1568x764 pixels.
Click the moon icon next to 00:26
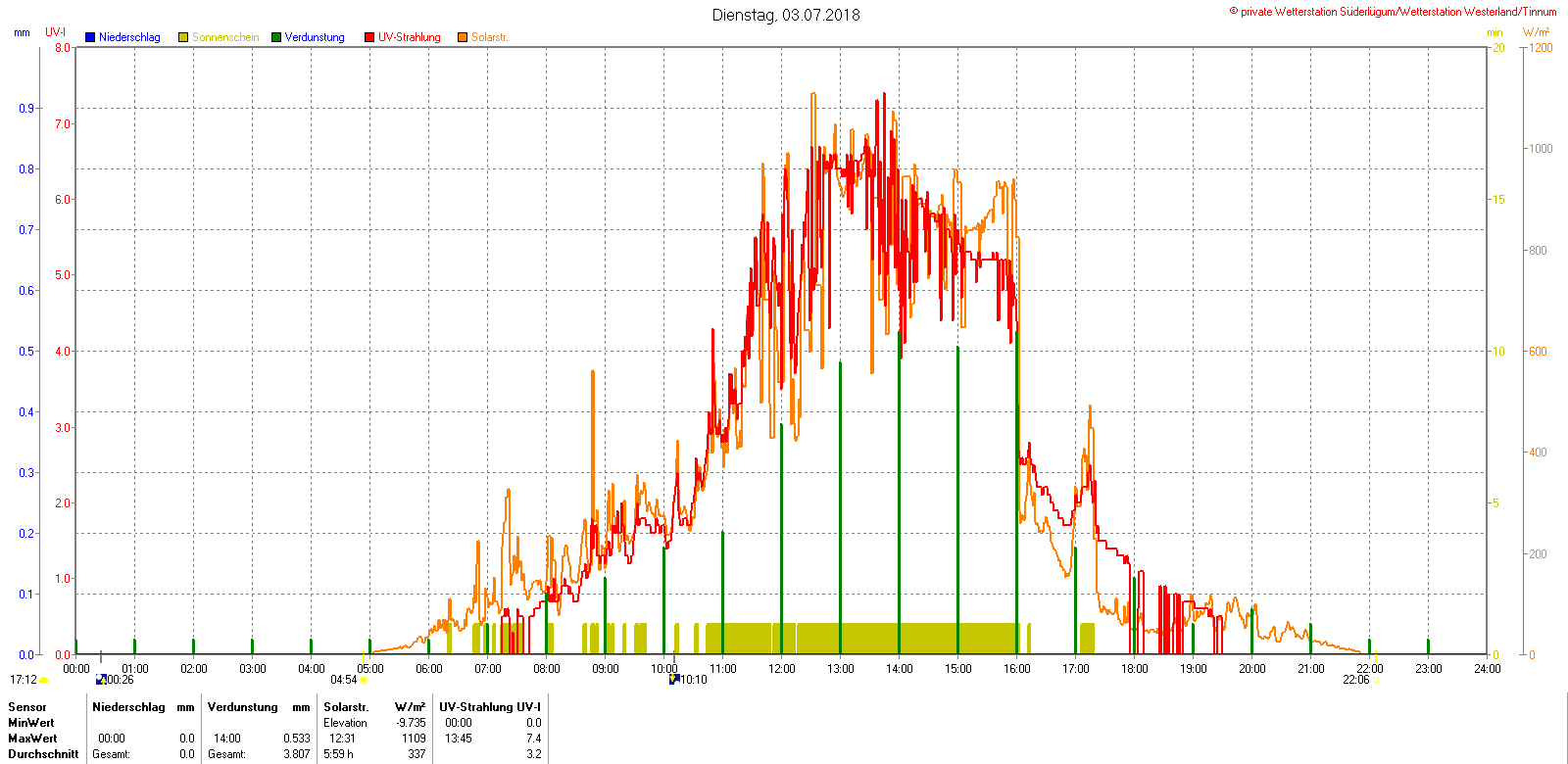coord(101,679)
